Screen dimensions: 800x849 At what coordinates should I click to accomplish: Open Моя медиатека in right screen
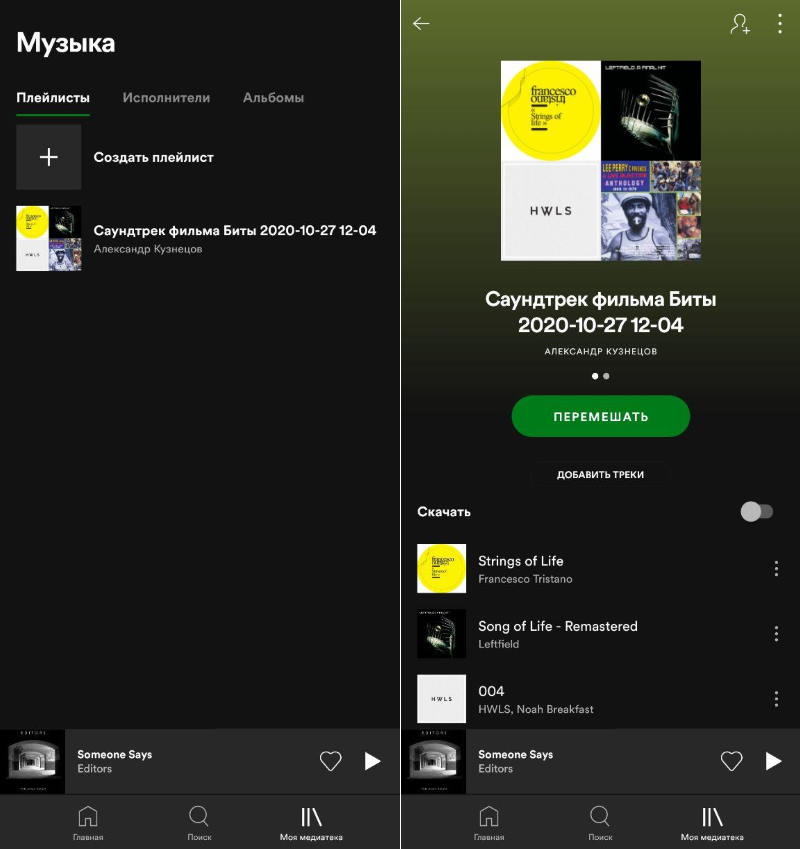coord(712,822)
